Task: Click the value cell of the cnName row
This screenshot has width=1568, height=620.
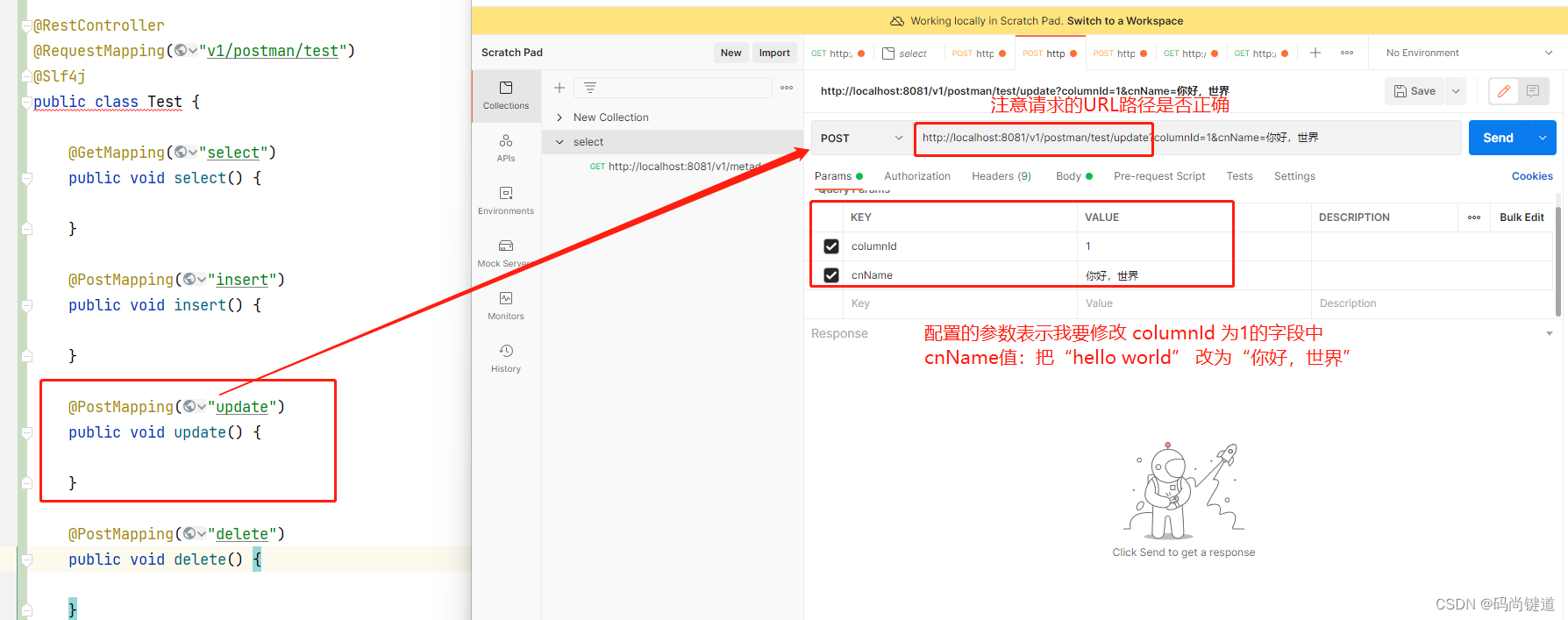Action: point(1194,275)
